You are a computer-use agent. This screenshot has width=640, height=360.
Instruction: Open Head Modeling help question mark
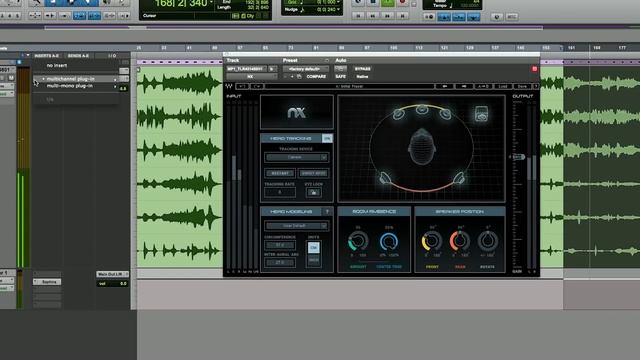point(327,211)
